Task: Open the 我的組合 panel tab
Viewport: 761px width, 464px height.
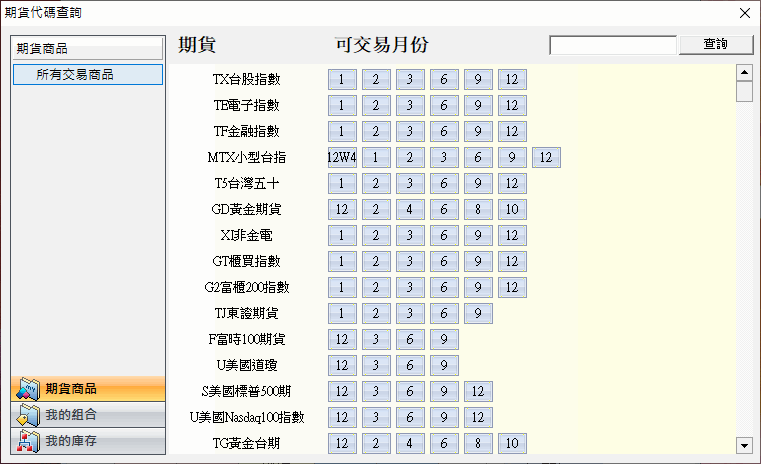Action: [87, 415]
